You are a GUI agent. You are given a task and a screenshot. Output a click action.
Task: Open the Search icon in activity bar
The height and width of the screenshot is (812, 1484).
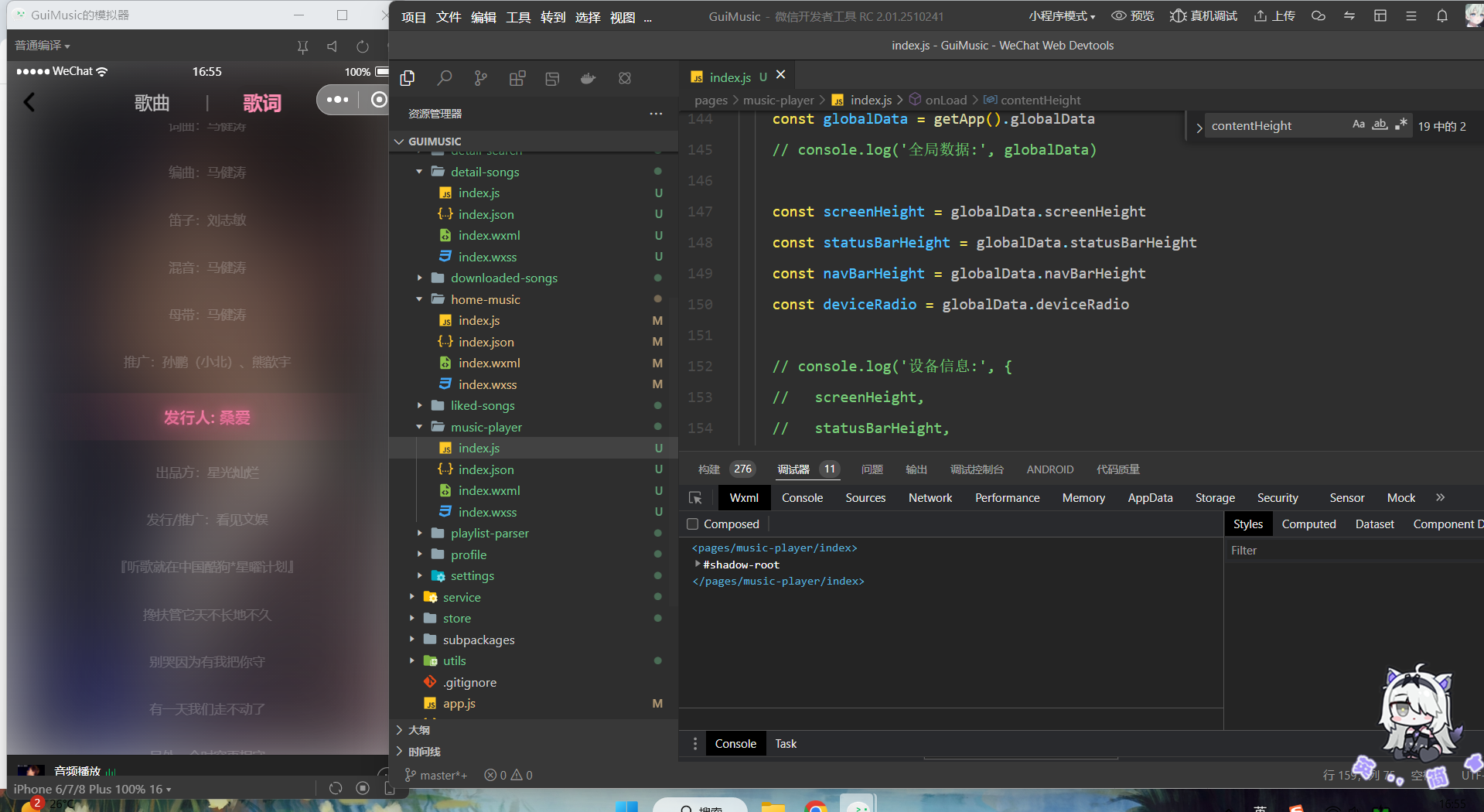(x=445, y=78)
